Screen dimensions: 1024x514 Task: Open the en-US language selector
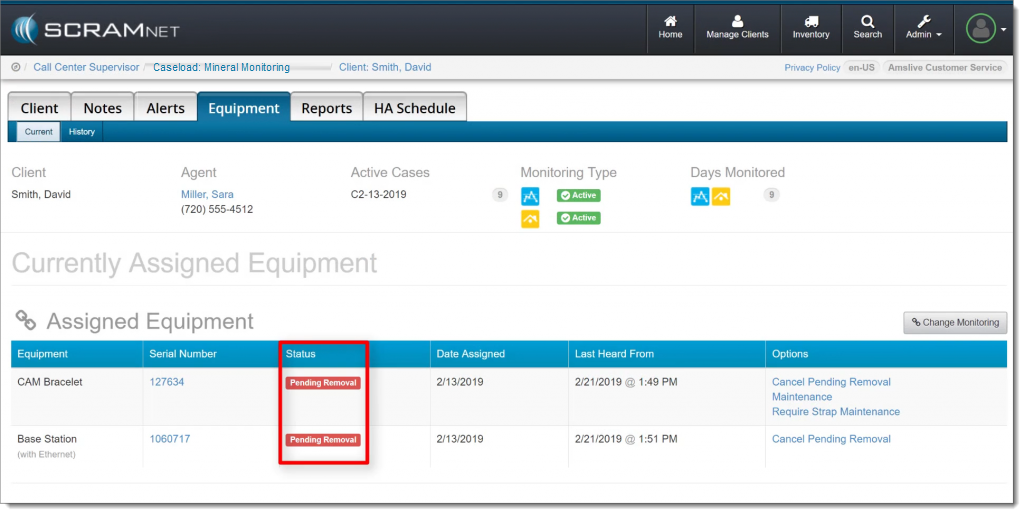click(x=862, y=68)
